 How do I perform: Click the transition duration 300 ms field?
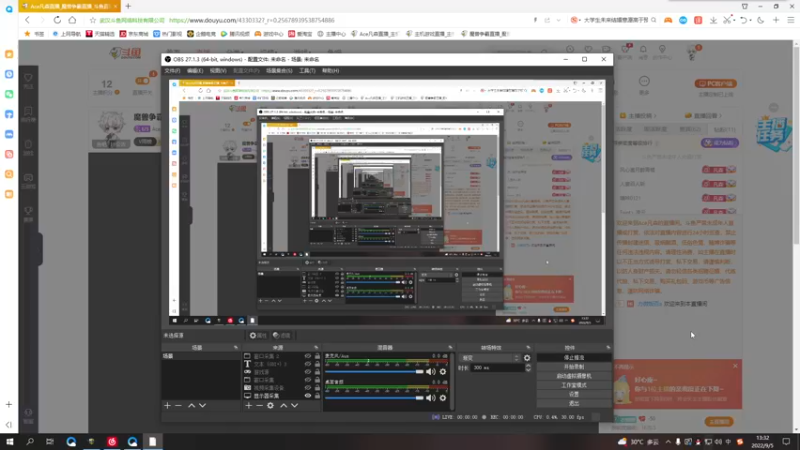497,368
